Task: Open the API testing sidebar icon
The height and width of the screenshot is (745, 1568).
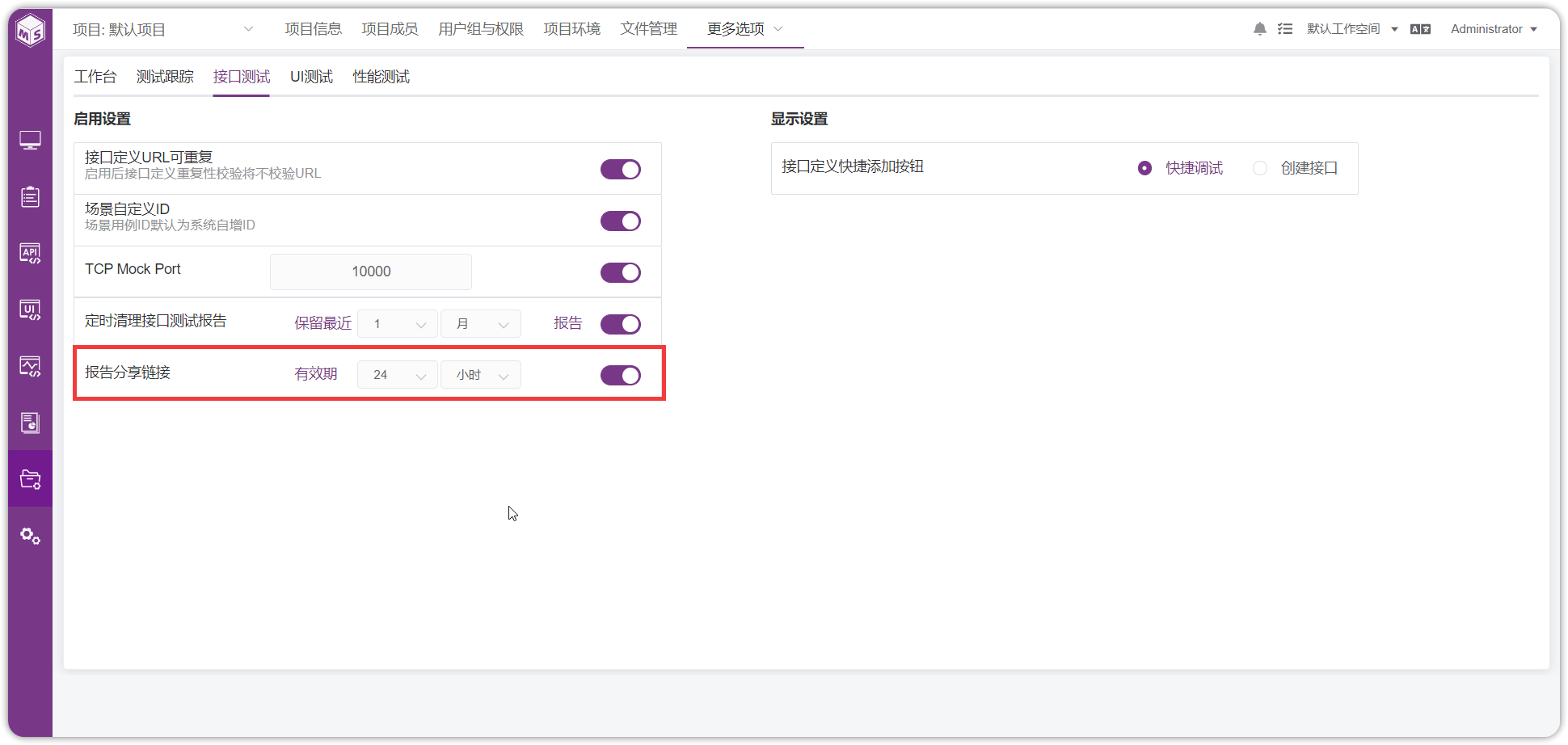Action: coord(31,254)
